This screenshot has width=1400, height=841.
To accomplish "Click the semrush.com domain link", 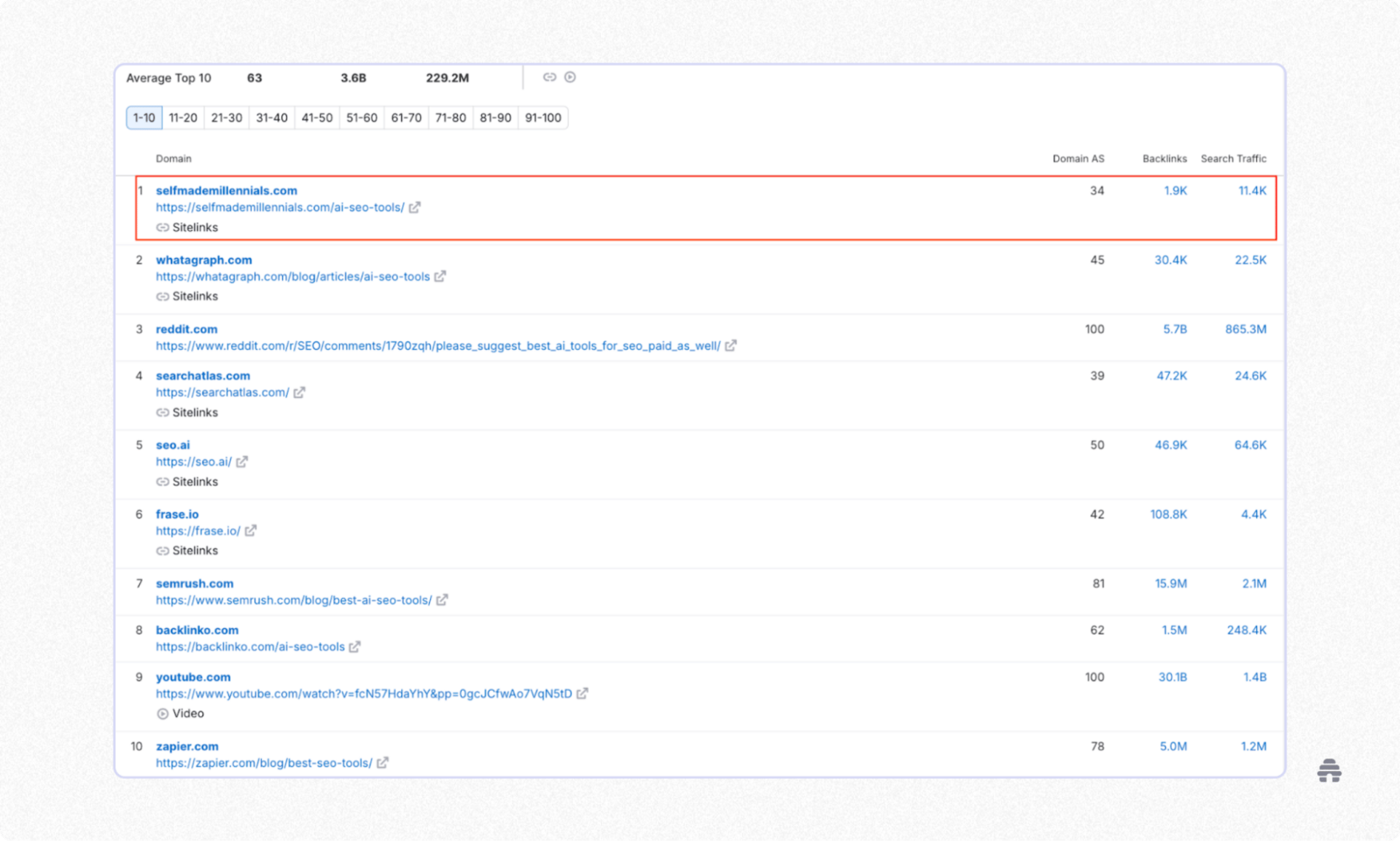I will 194,583.
